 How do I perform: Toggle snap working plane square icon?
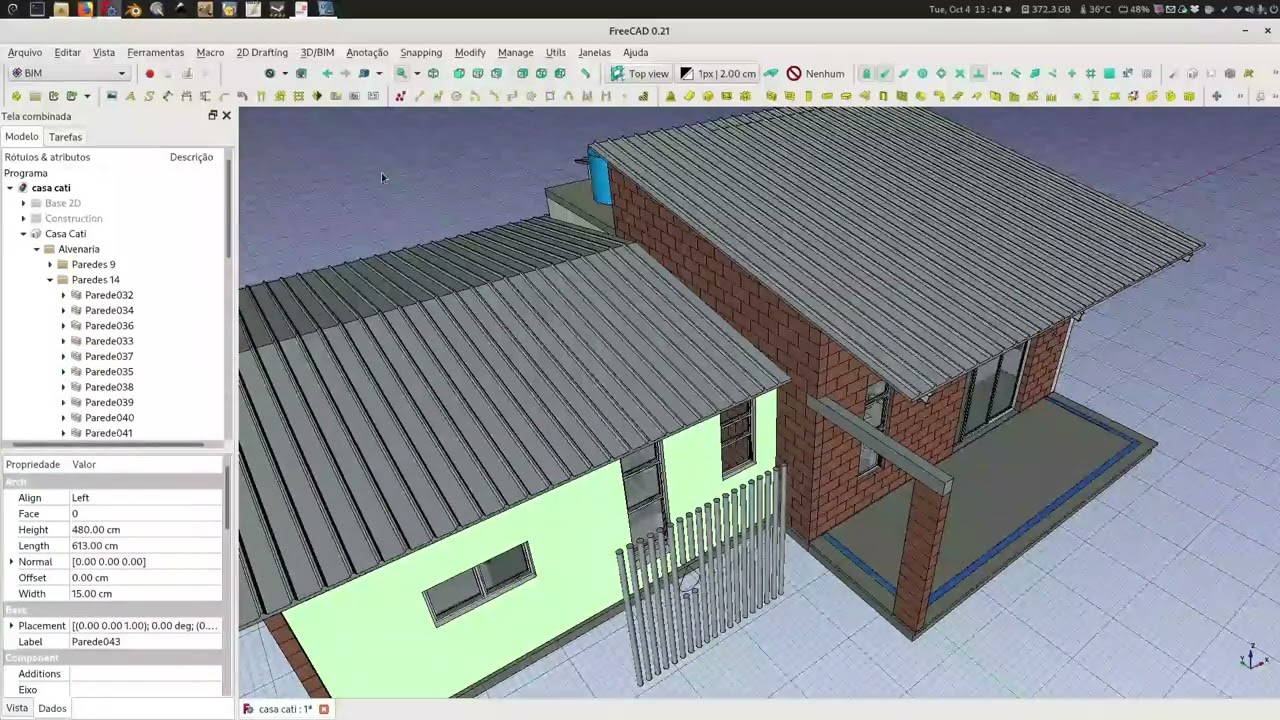pyautogui.click(x=1109, y=73)
